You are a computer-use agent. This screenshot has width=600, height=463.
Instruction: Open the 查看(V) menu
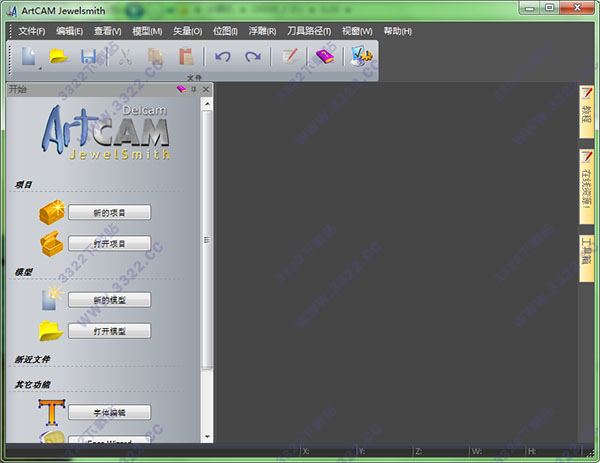click(108, 31)
